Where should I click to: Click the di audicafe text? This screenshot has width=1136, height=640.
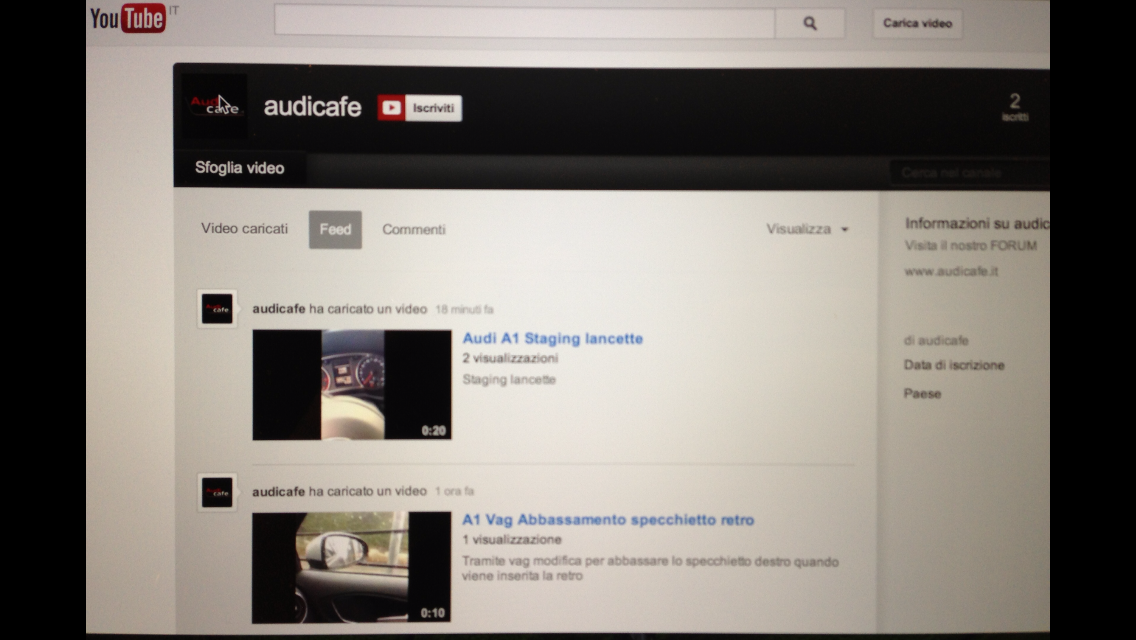(x=936, y=340)
